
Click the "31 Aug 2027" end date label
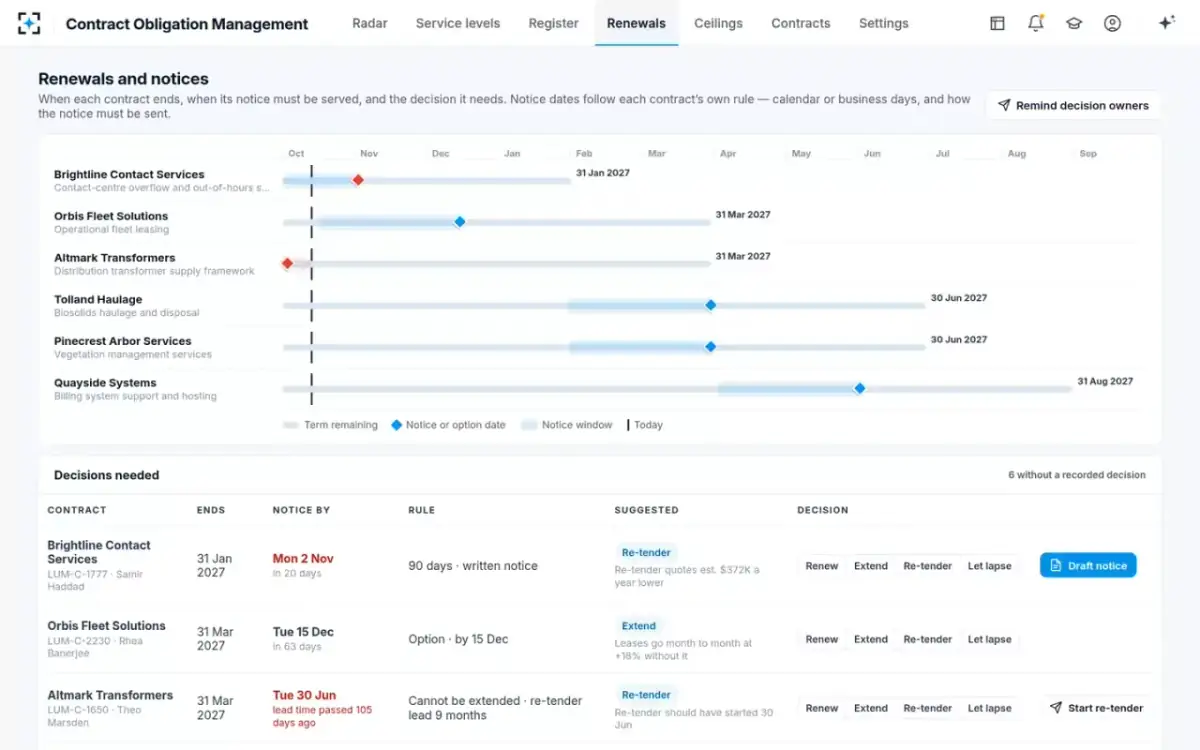coord(1105,381)
